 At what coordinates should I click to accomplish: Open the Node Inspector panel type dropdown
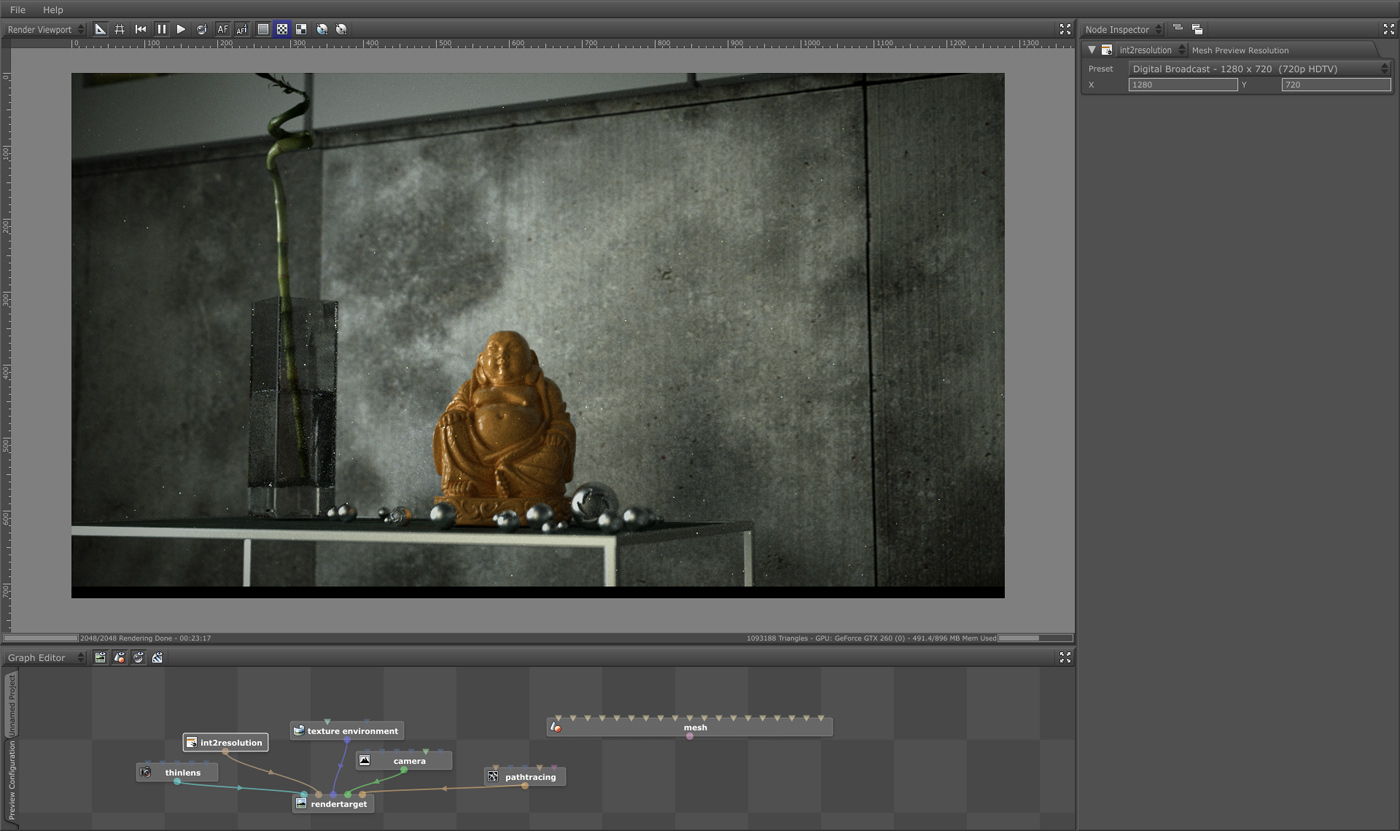[x=1124, y=29]
